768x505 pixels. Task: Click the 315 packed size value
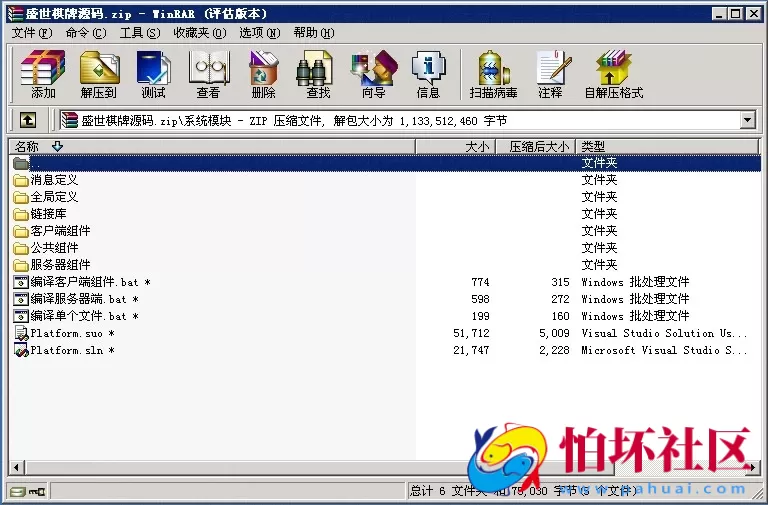560,282
